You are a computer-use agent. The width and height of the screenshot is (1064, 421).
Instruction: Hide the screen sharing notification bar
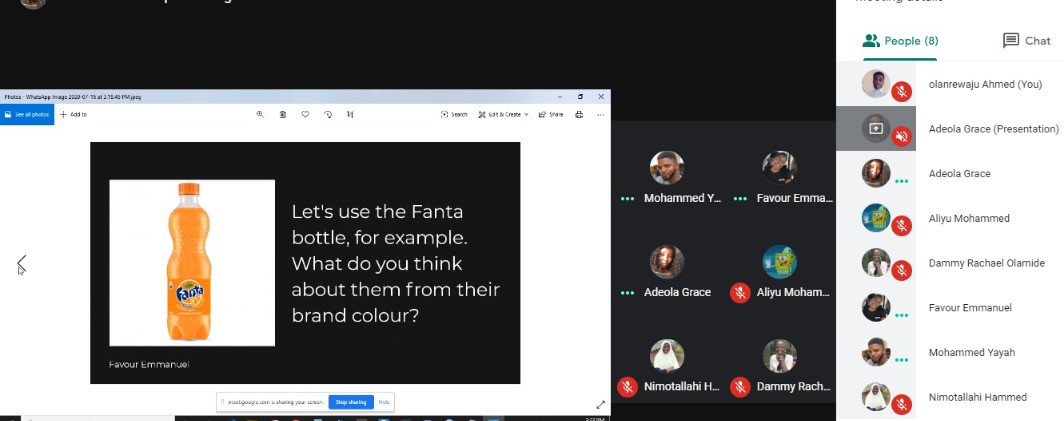384,402
